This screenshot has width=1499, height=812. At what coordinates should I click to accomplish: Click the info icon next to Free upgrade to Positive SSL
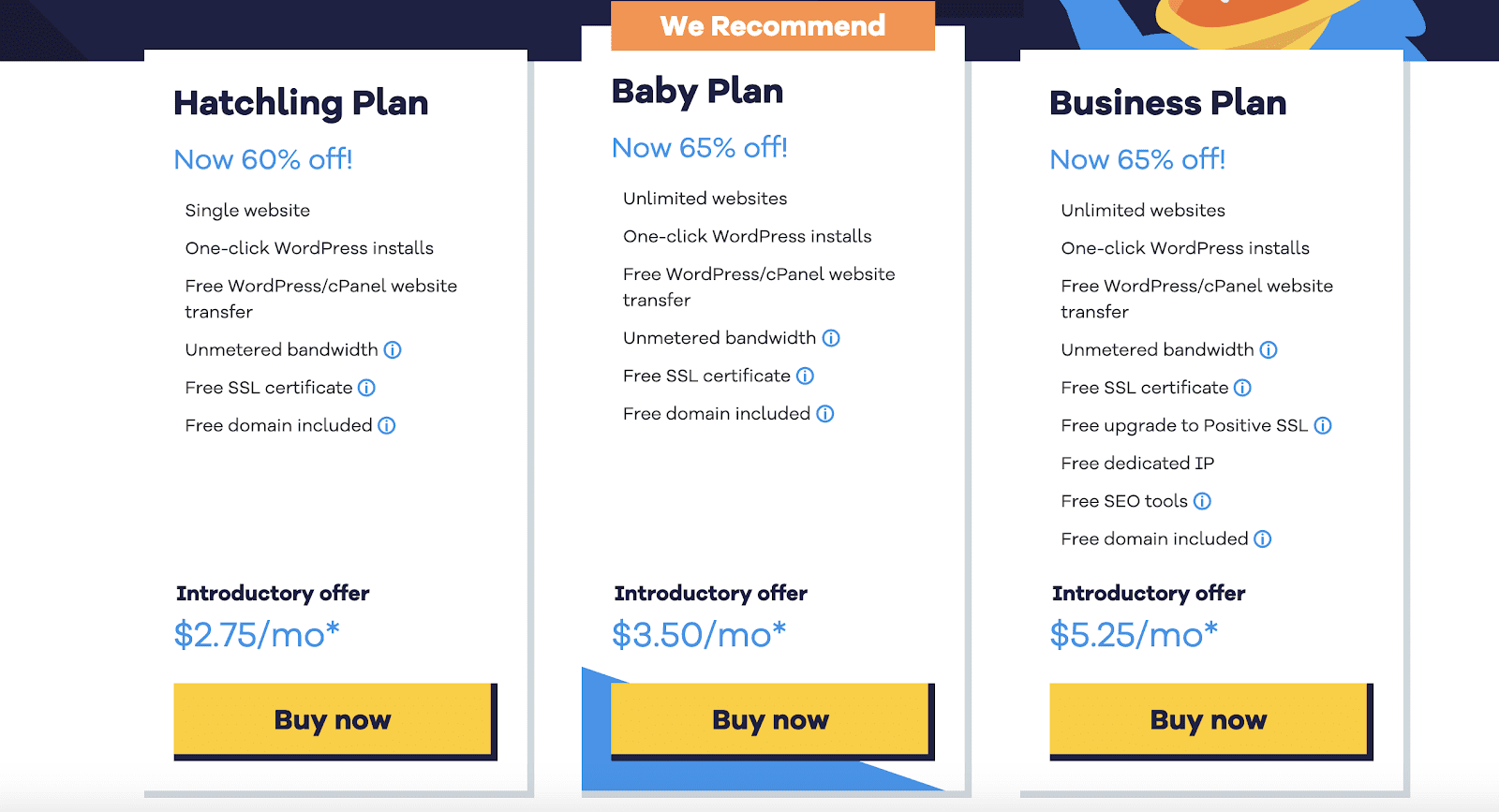[x=1324, y=425]
